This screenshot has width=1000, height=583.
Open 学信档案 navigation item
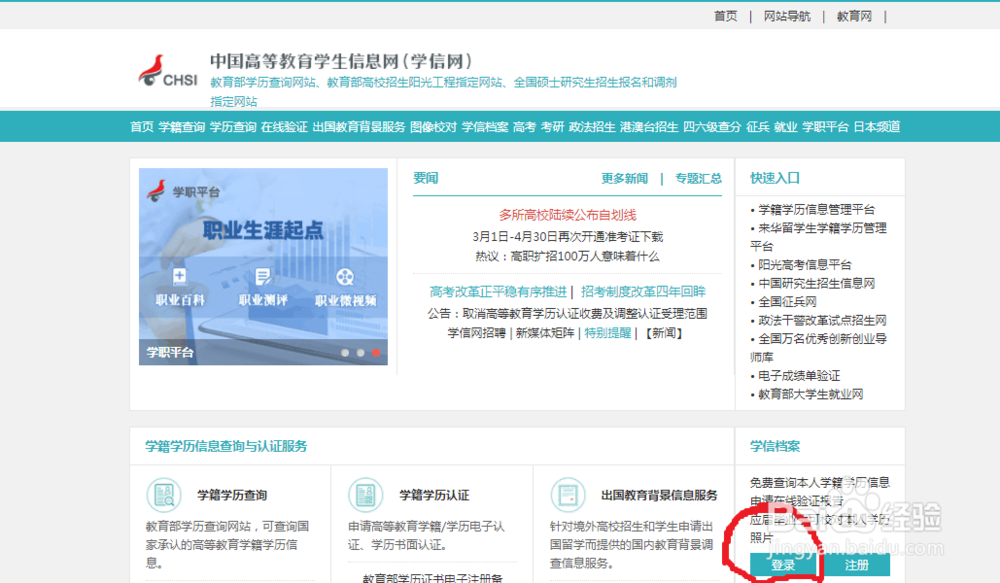pyautogui.click(x=485, y=127)
